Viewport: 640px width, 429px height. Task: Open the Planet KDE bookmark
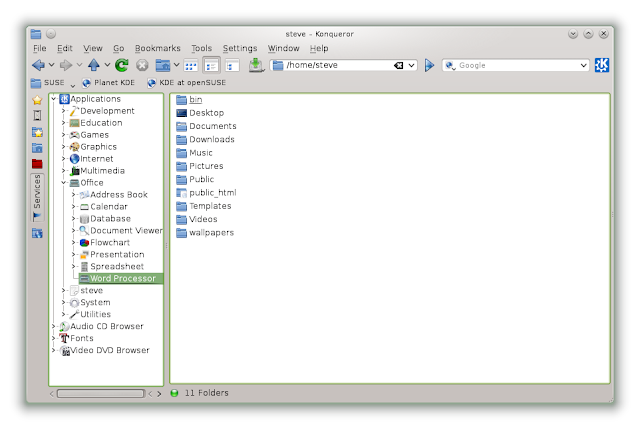(x=109, y=83)
